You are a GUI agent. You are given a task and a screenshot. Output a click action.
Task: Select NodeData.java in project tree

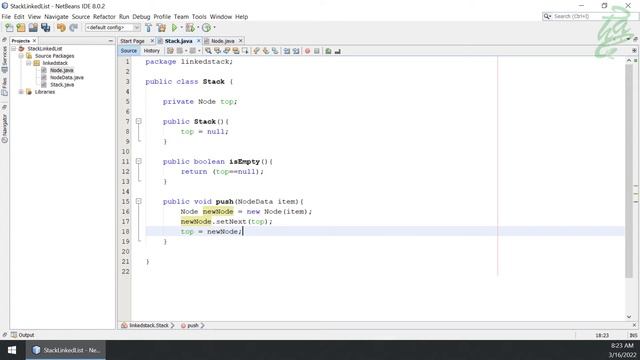pos(67,78)
